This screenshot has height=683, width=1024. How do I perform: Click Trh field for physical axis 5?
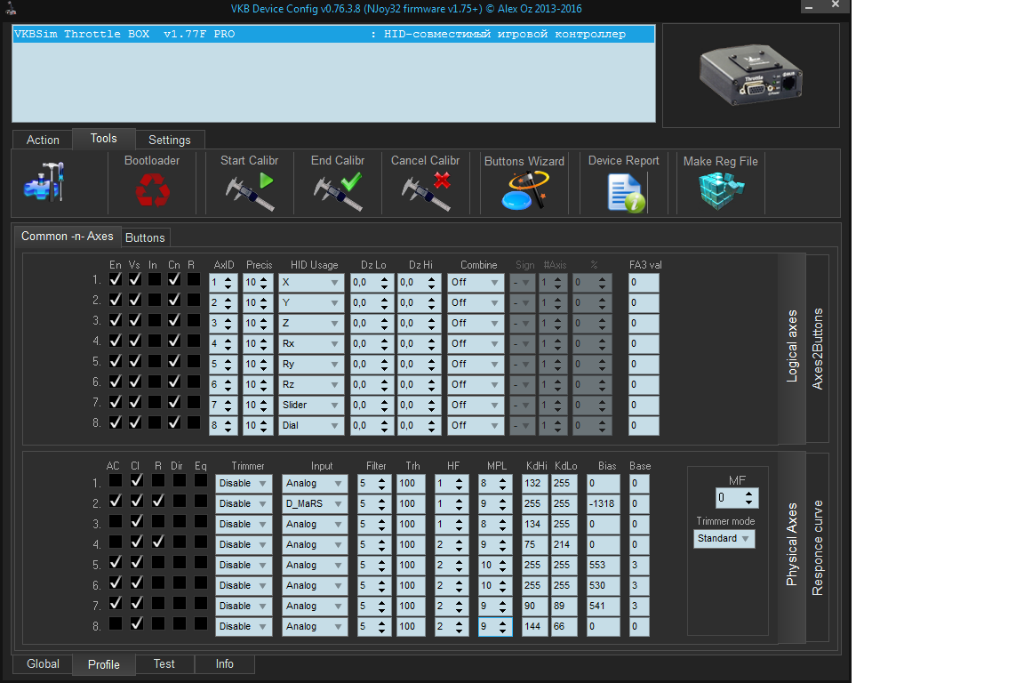pos(410,565)
